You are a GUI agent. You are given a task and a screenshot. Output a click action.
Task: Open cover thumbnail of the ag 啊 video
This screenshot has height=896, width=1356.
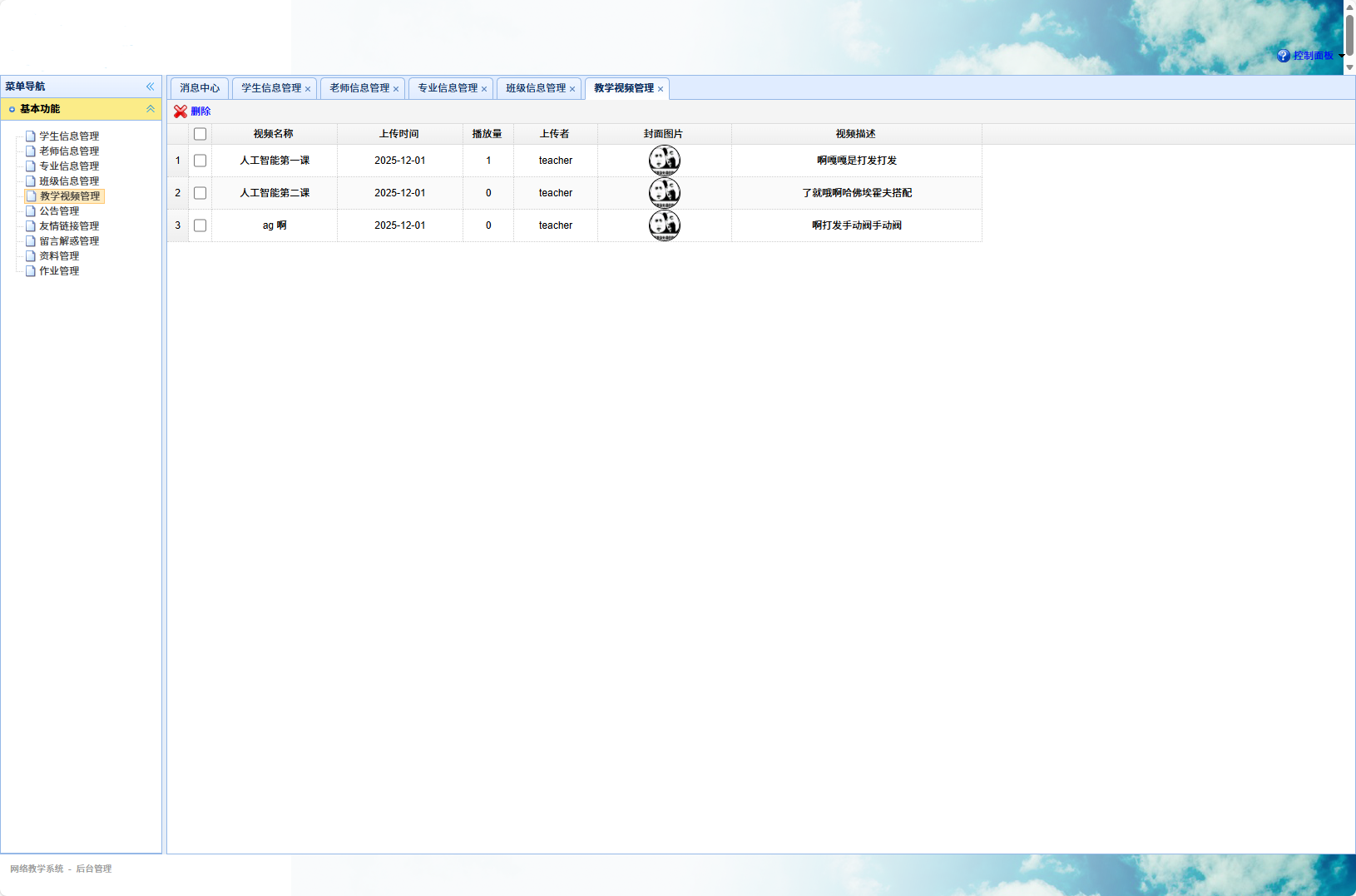point(665,225)
